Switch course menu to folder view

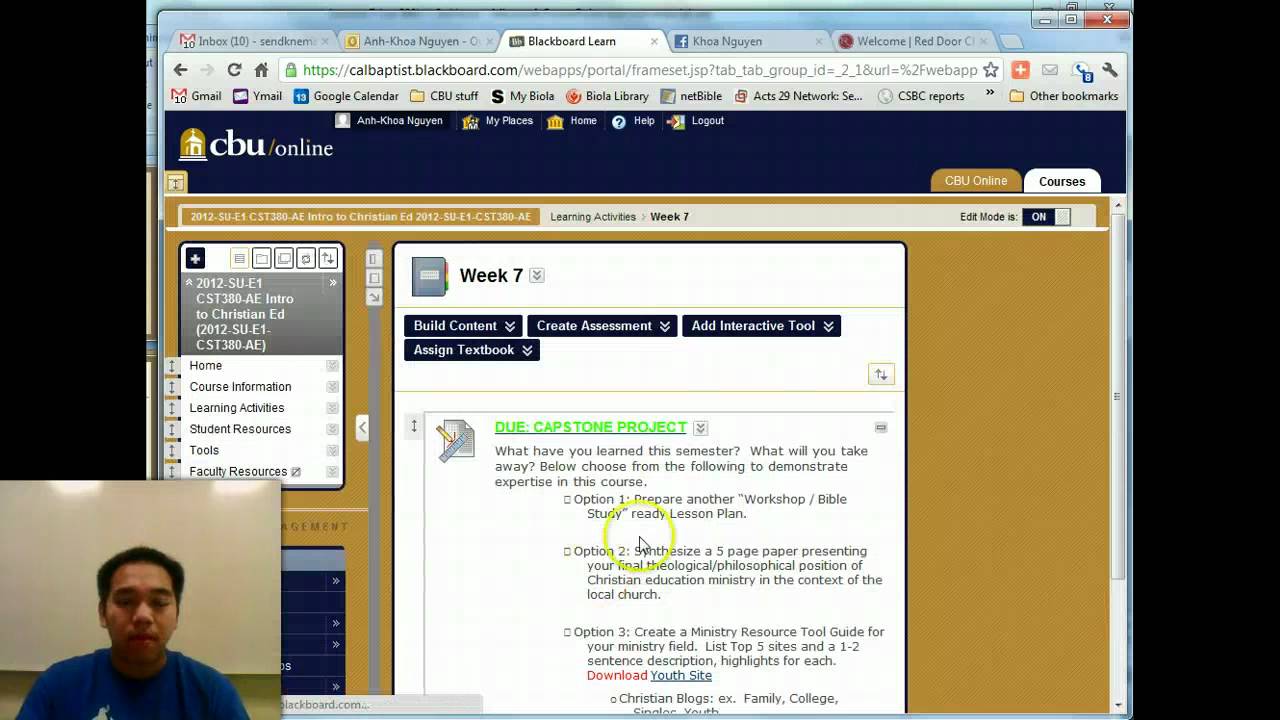(x=261, y=258)
